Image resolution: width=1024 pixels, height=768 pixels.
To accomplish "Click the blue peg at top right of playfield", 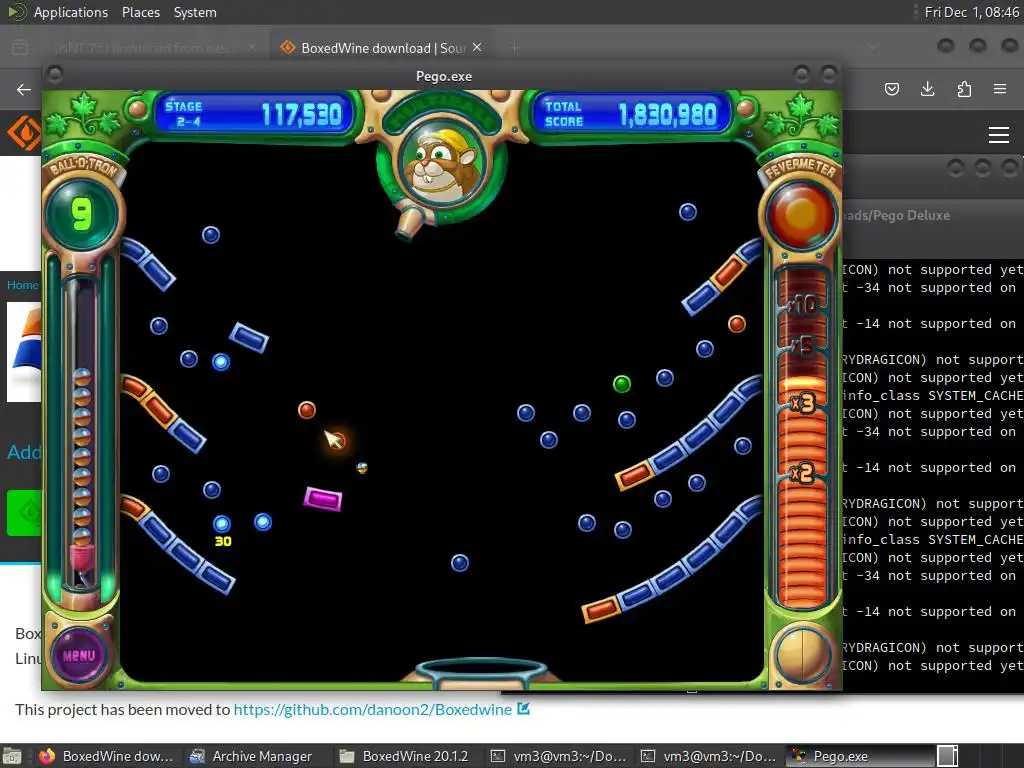I will tap(688, 212).
